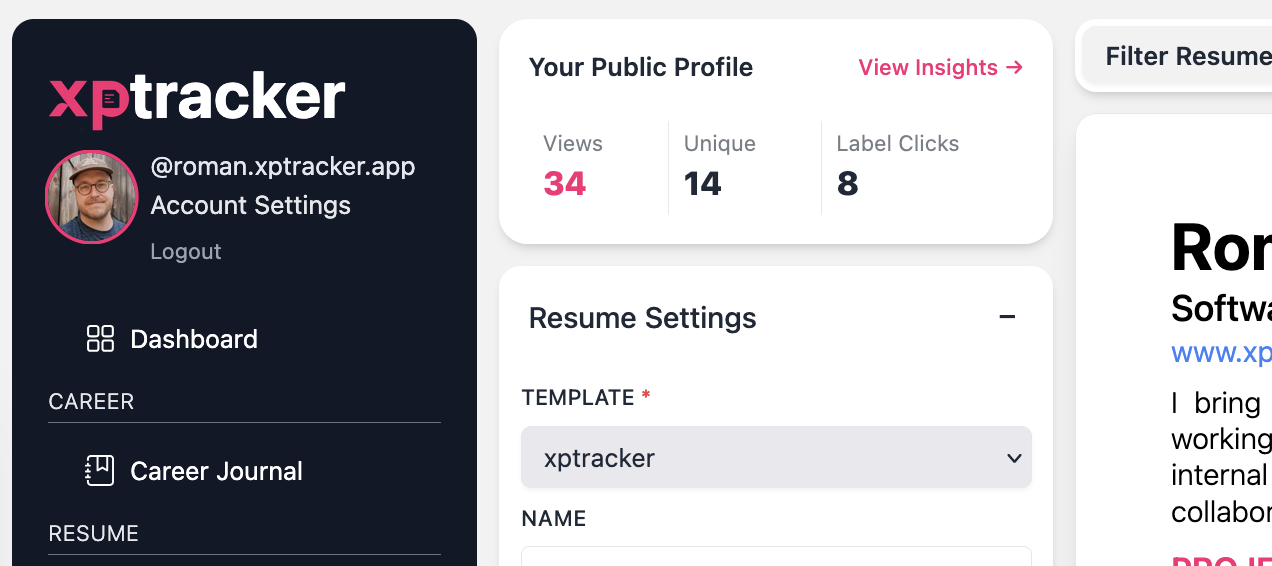Viewport: 1272px width, 566px height.
Task: Open the Dashboard grid icon
Action: coord(100,339)
